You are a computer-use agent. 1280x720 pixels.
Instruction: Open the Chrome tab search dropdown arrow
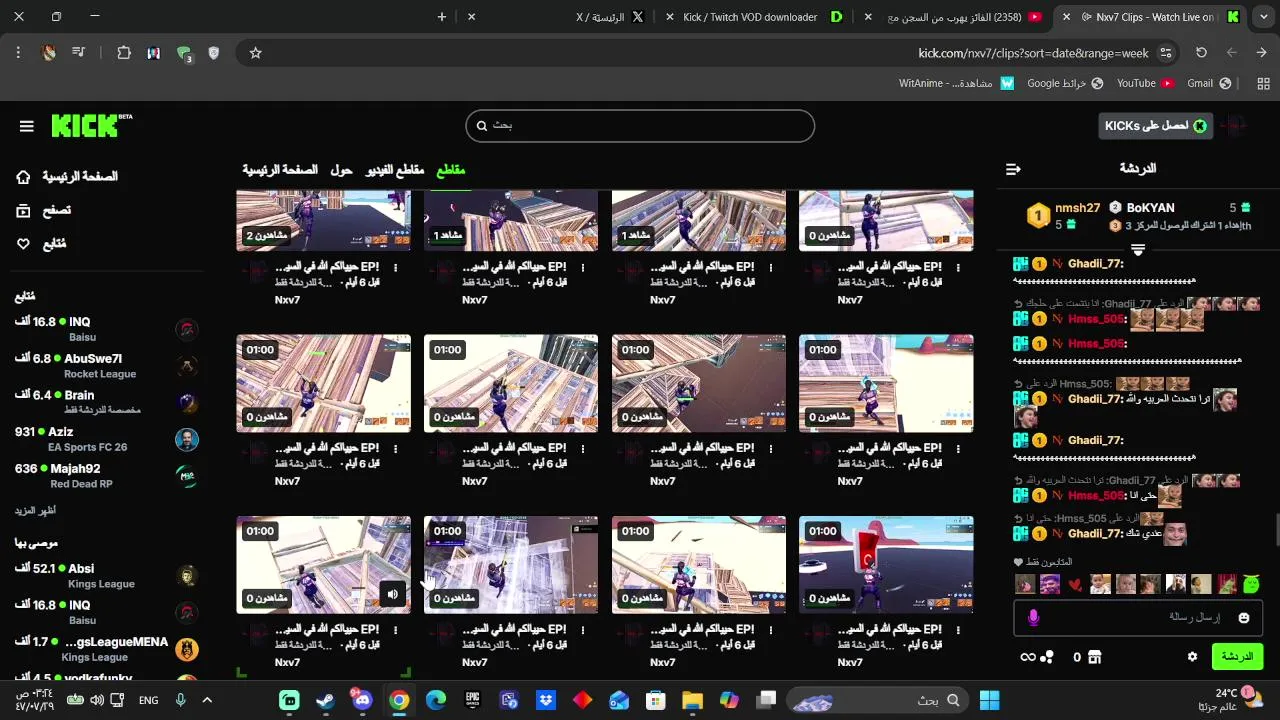tap(1263, 17)
